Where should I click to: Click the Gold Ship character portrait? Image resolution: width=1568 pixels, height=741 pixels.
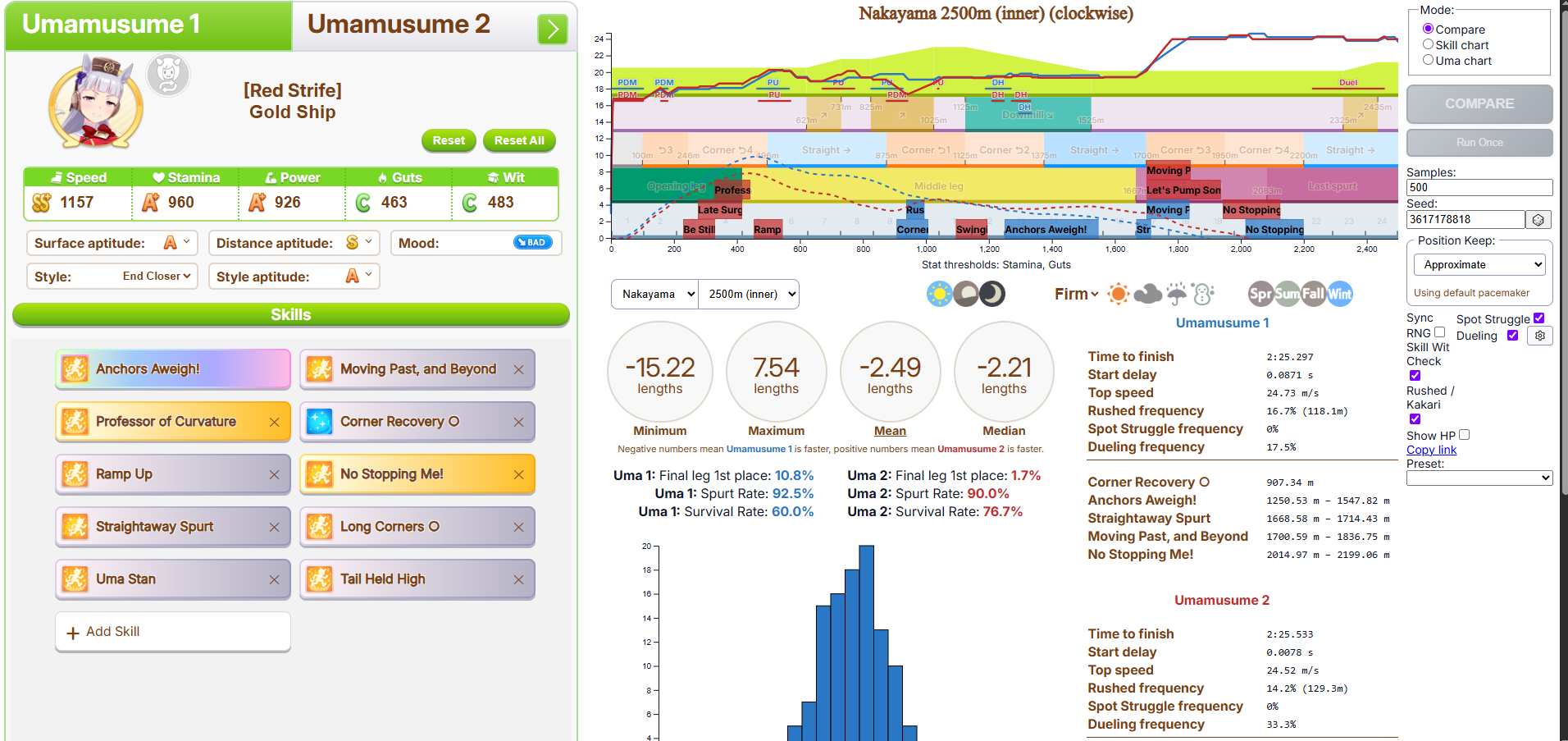pyautogui.click(x=96, y=102)
